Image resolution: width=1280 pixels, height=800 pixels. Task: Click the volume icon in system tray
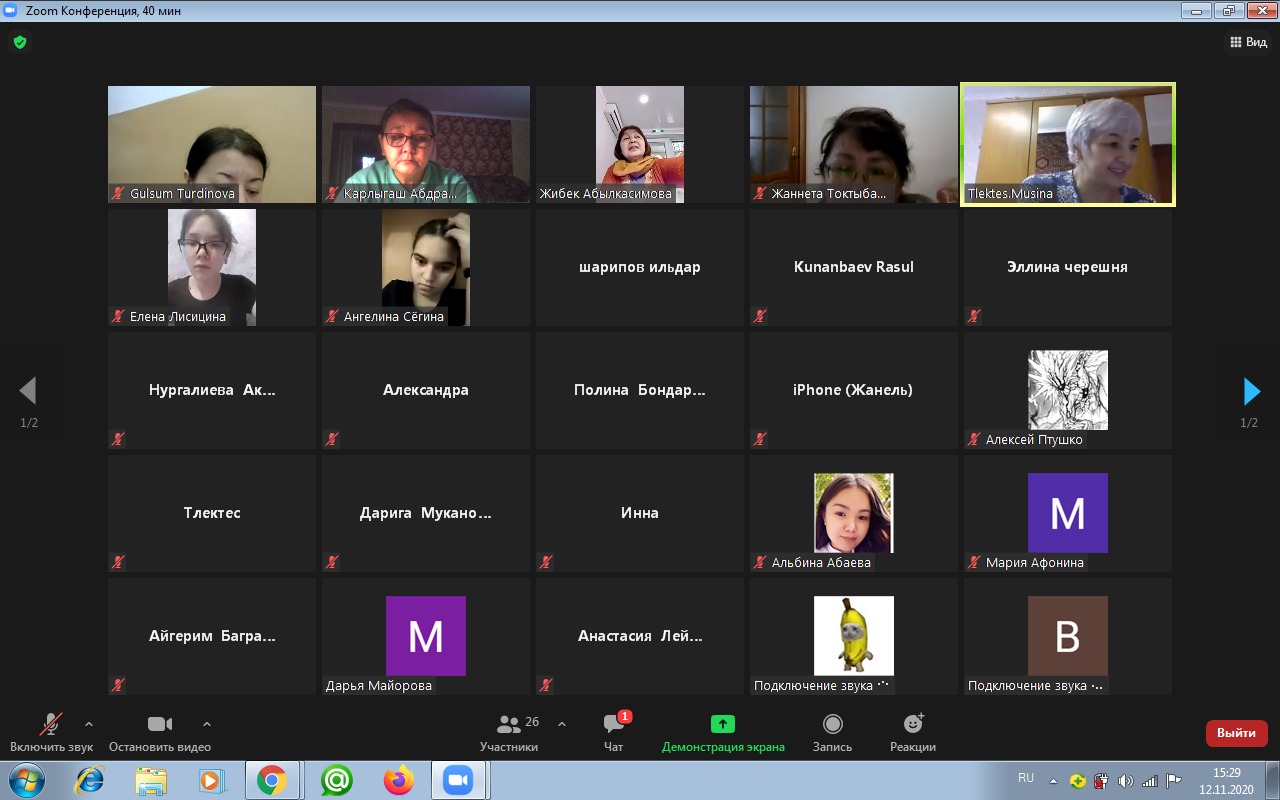click(x=1125, y=781)
